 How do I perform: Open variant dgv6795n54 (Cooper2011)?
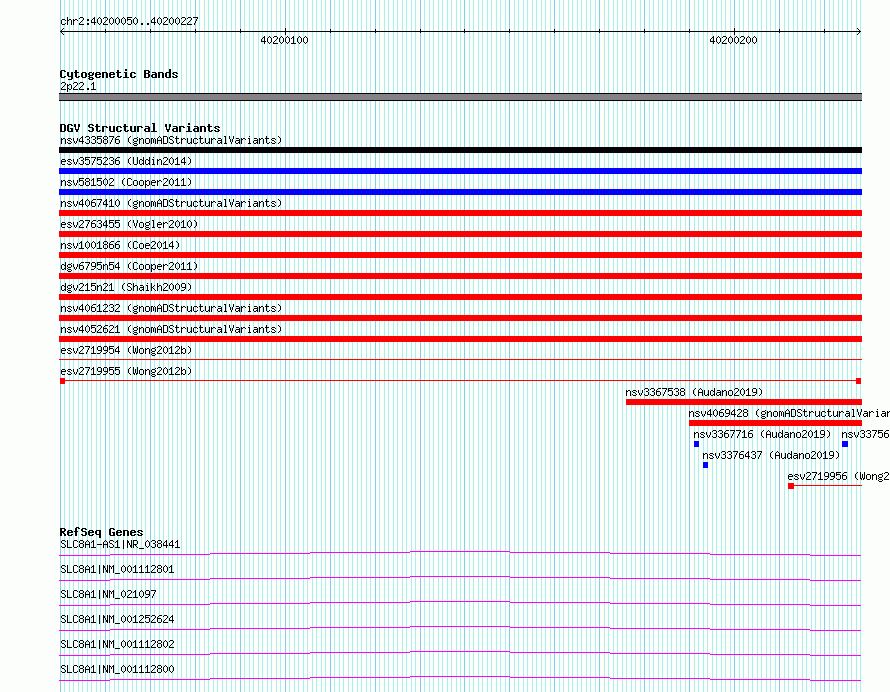click(129, 266)
